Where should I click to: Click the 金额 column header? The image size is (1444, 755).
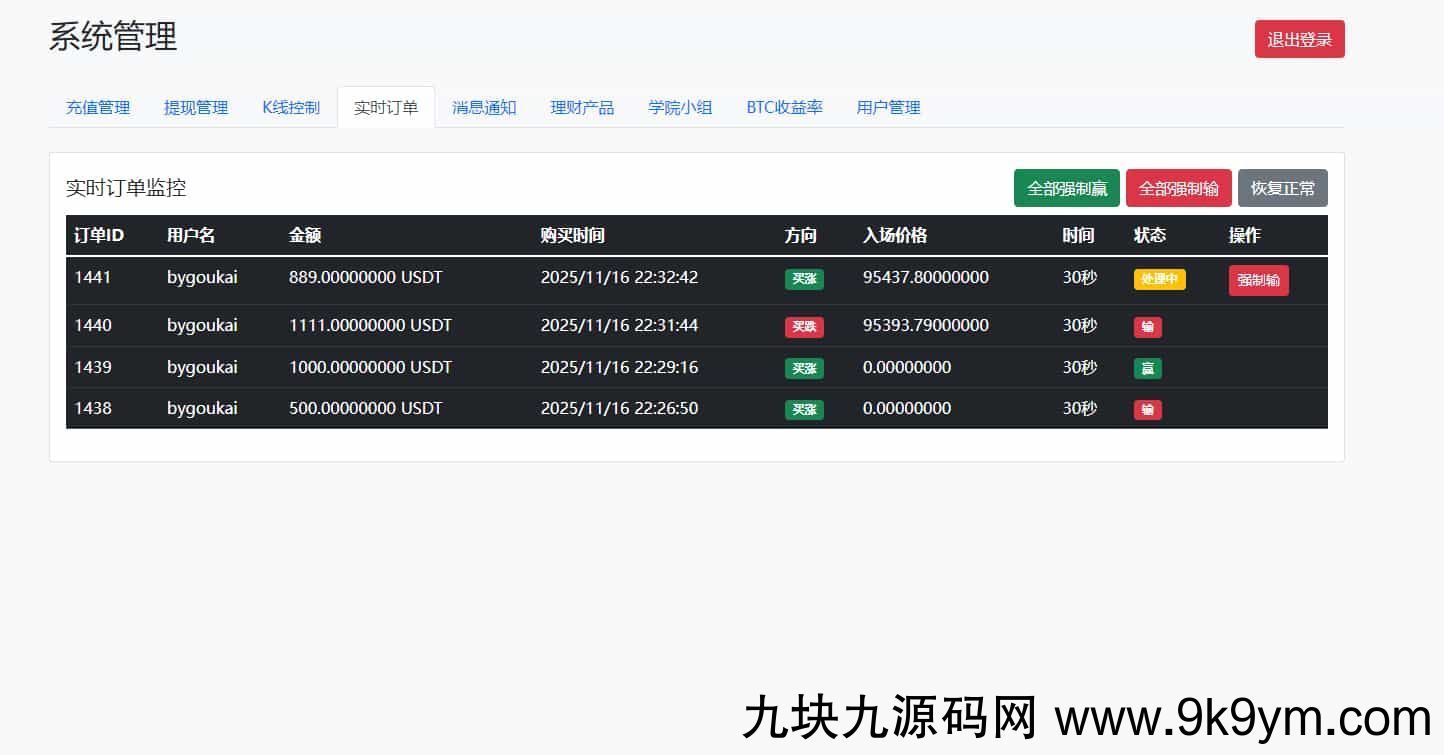pyautogui.click(x=305, y=235)
